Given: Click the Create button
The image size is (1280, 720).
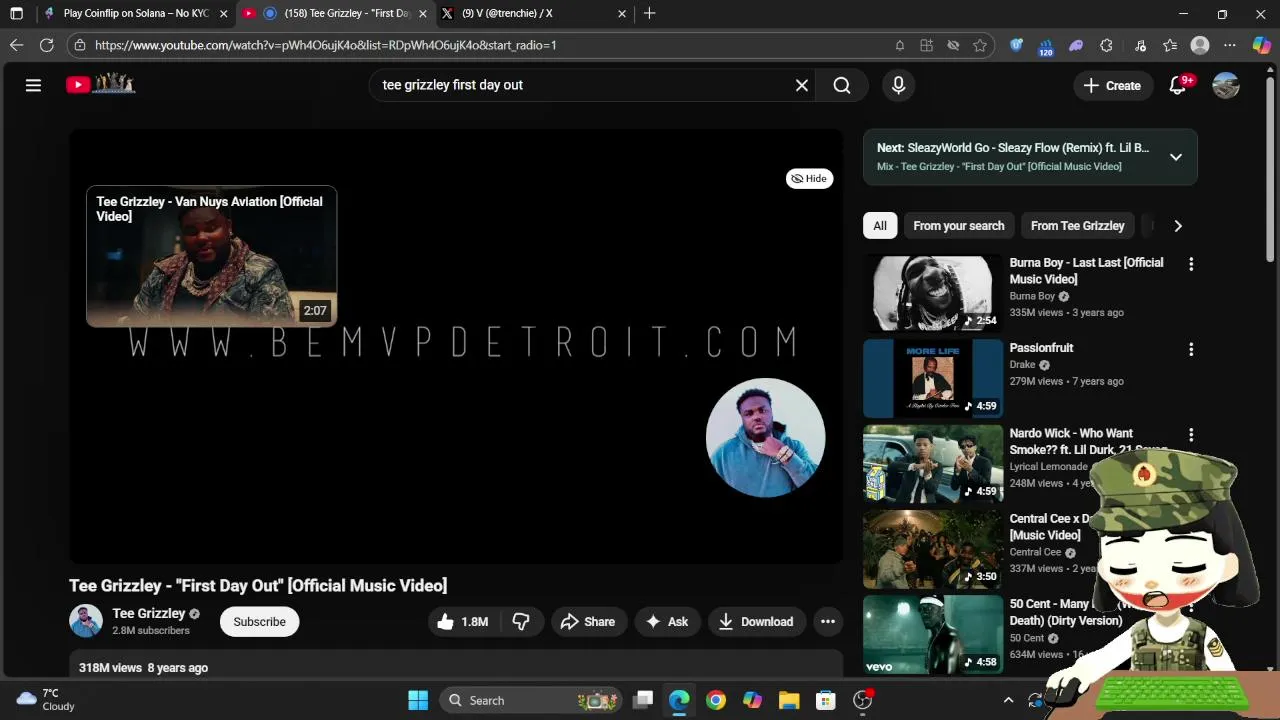Looking at the screenshot, I should [1112, 85].
